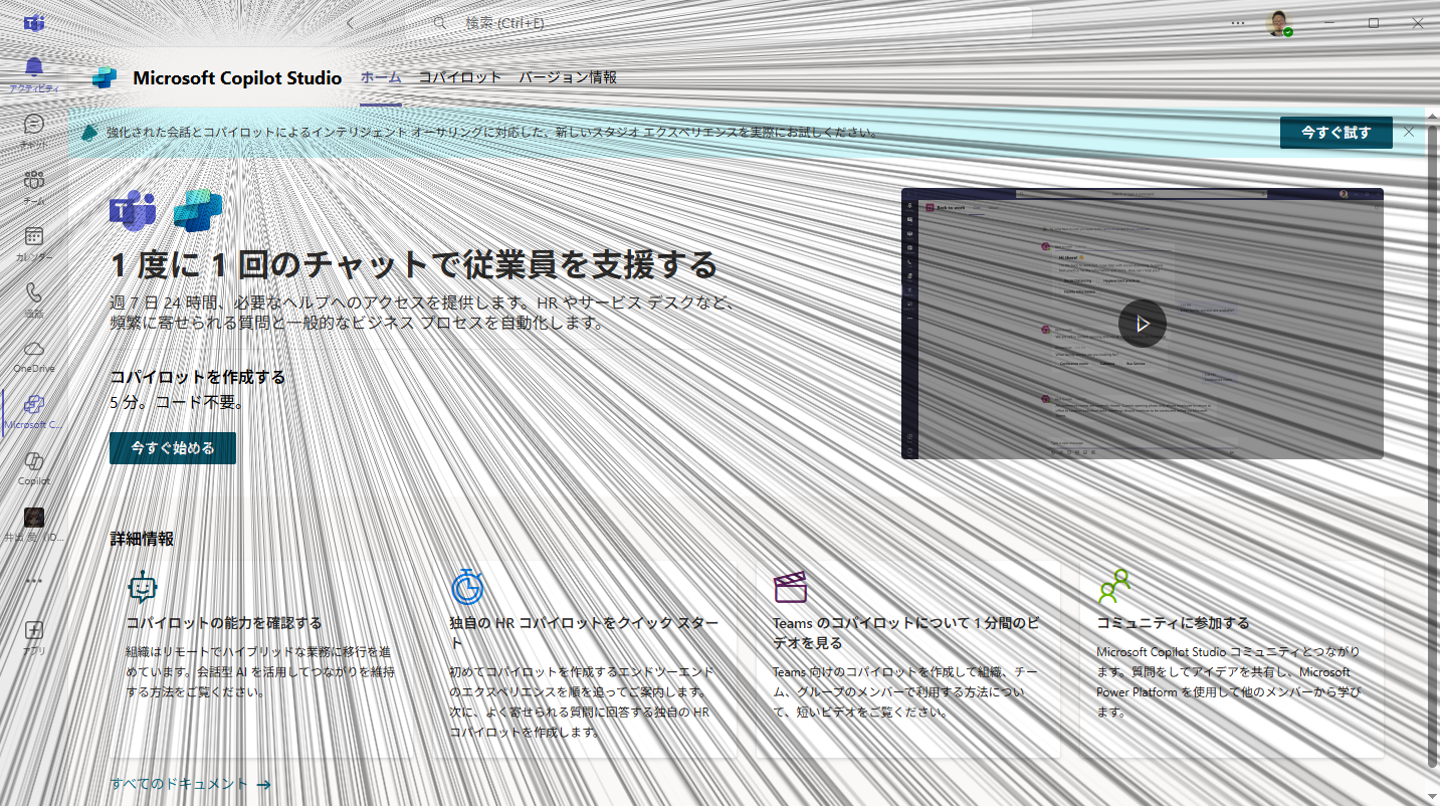The height and width of the screenshot is (806, 1440).
Task: Click the 今すぐ試す banner button
Action: [1335, 132]
